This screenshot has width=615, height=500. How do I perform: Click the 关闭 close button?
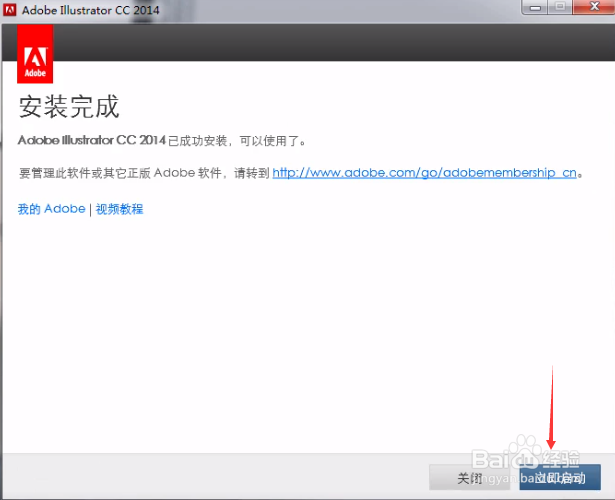[469, 477]
